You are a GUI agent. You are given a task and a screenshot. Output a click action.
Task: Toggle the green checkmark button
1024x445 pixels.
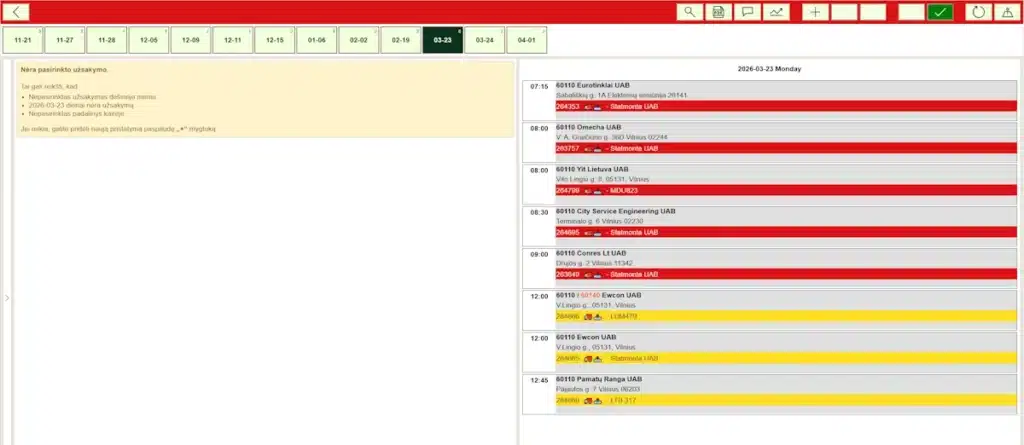940,12
